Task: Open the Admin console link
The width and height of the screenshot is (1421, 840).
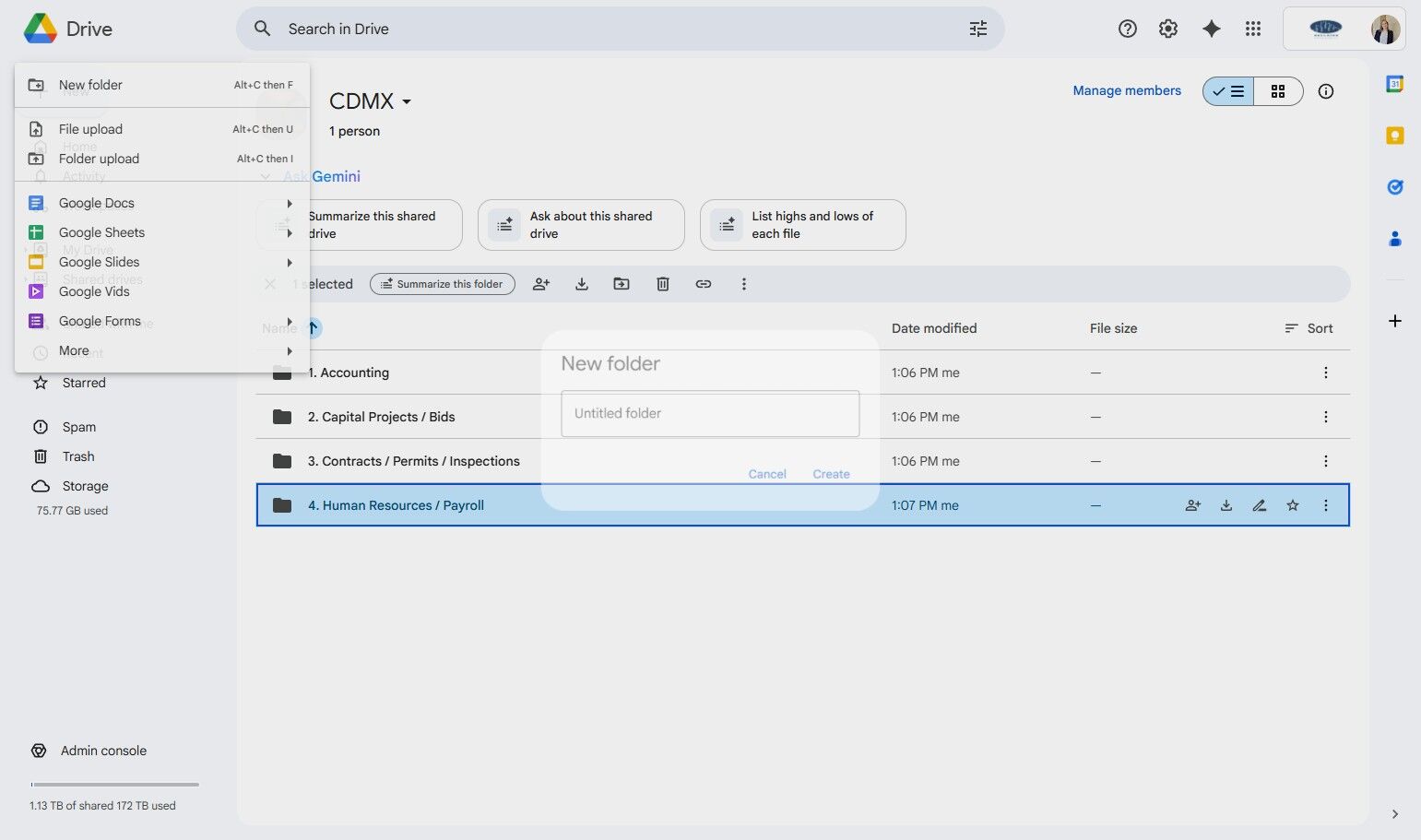Action: pyautogui.click(x=103, y=751)
